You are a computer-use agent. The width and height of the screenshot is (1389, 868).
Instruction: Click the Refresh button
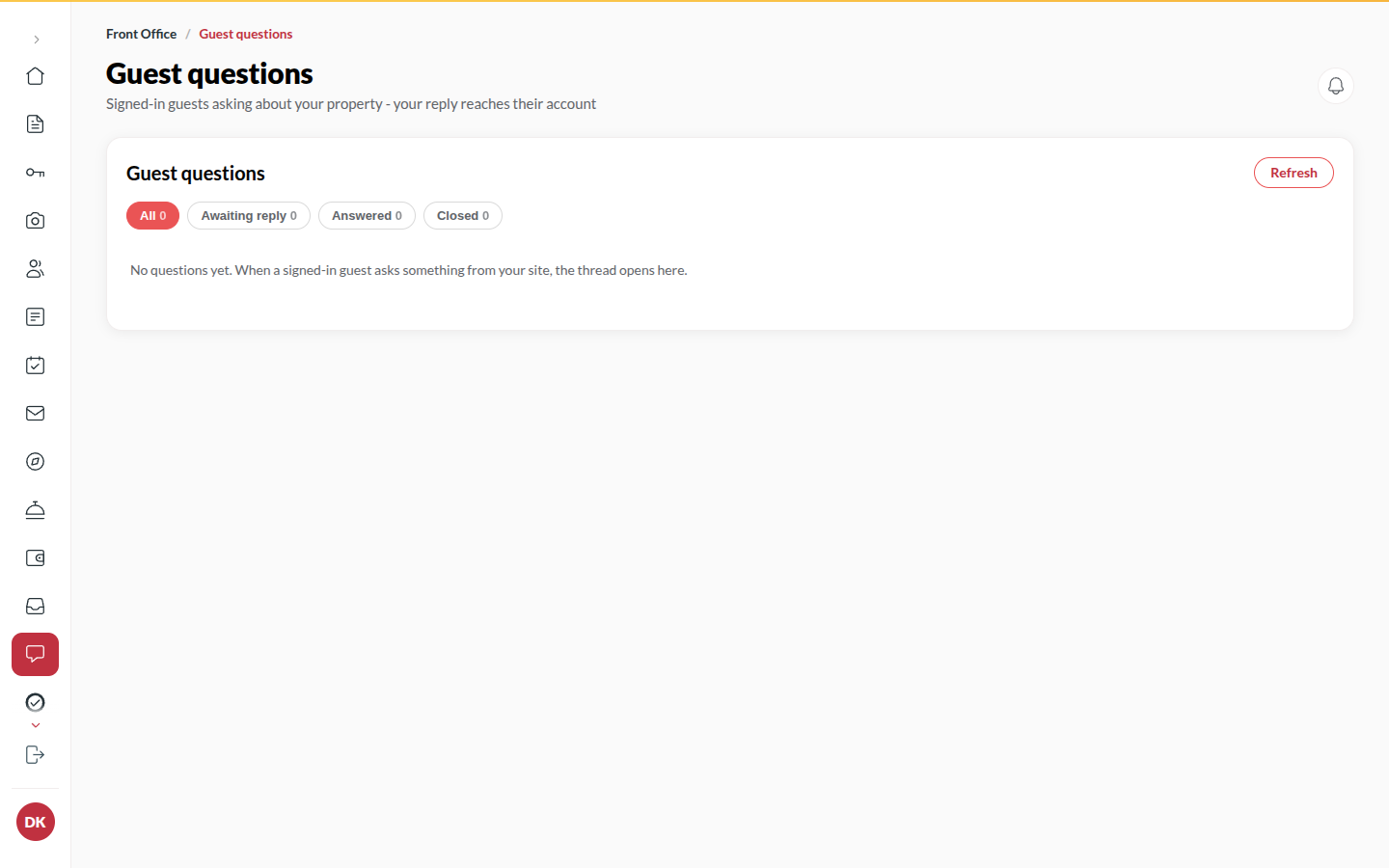click(x=1294, y=173)
